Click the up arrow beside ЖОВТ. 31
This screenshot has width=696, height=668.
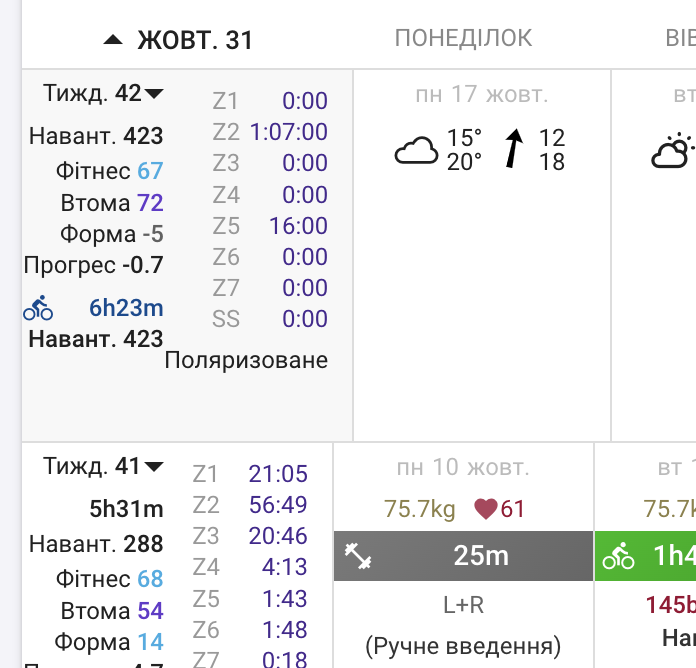(113, 40)
